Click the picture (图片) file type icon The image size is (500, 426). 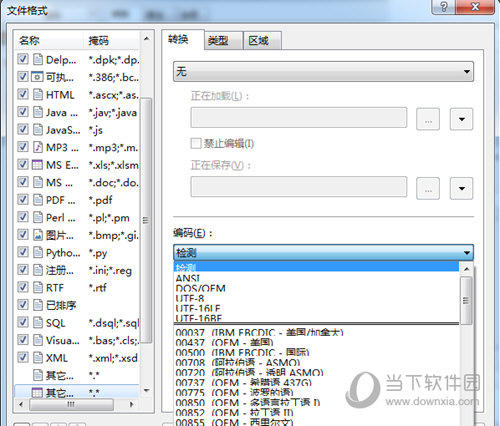pyautogui.click(x=38, y=235)
